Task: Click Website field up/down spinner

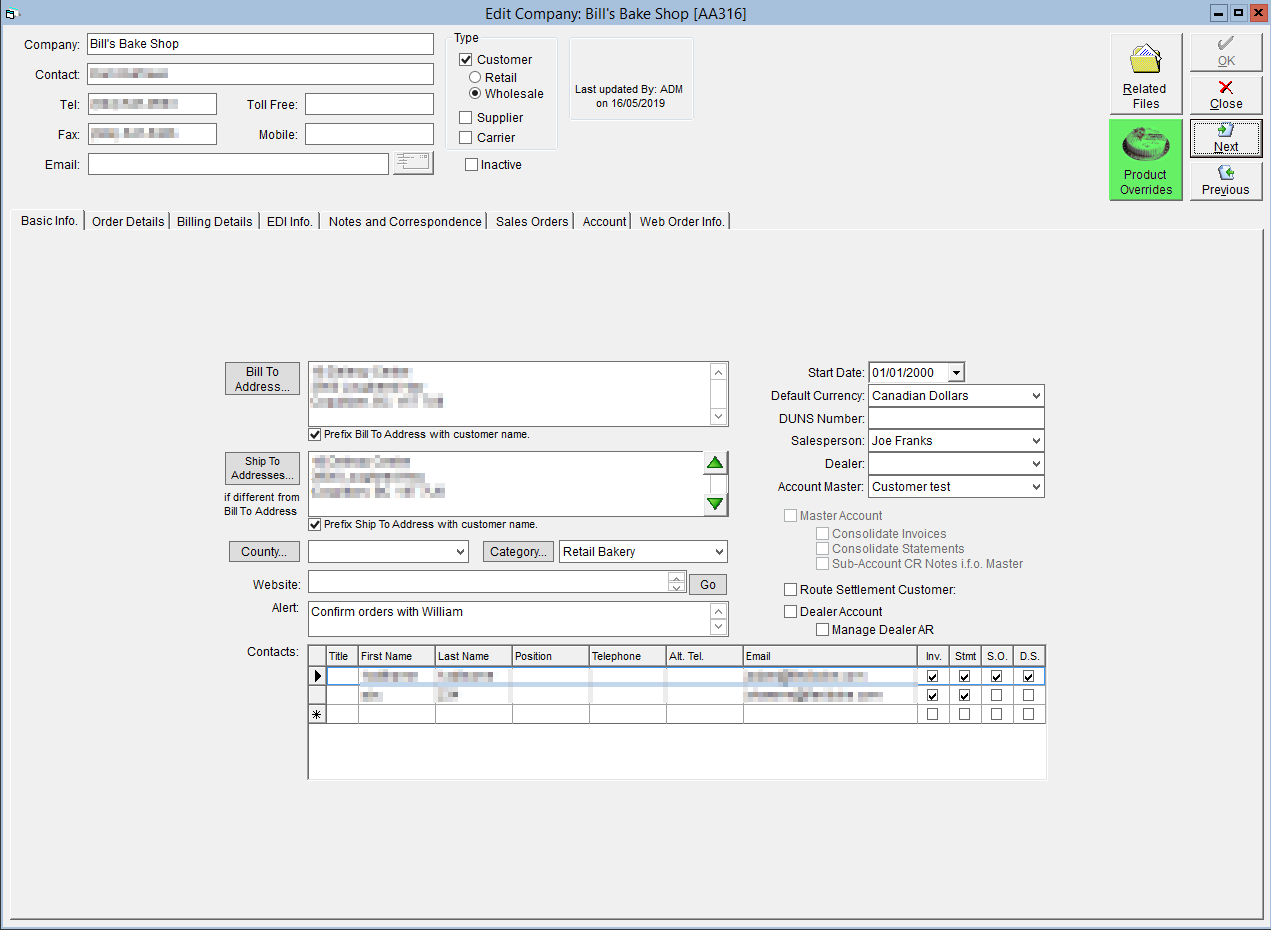Action: tap(677, 583)
